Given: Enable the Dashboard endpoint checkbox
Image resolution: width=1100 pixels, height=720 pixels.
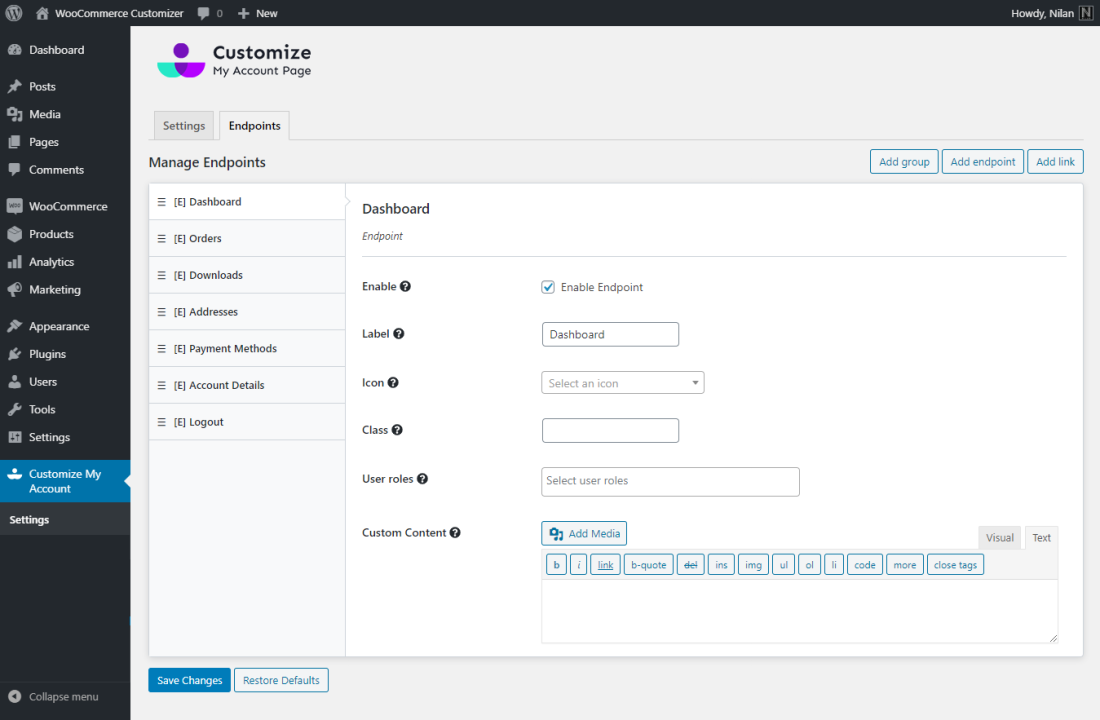Looking at the screenshot, I should (x=548, y=286).
